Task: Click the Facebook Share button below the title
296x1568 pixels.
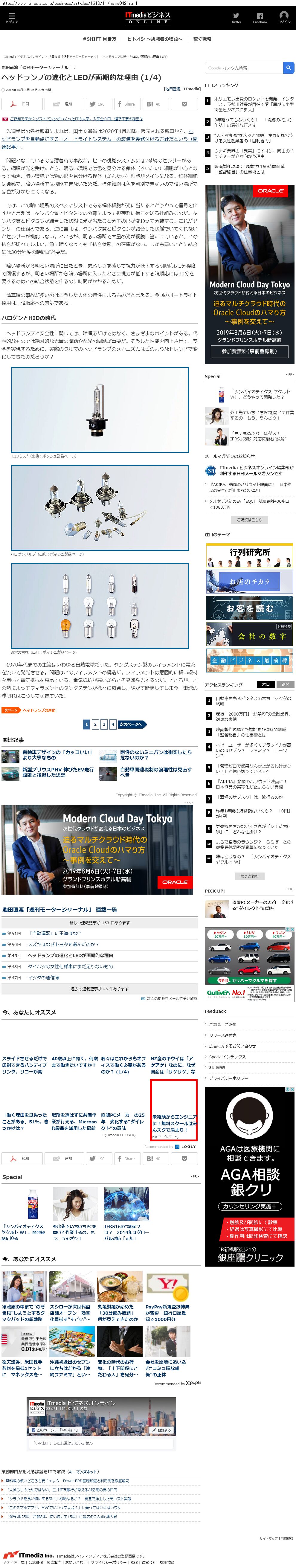Action: tap(127, 104)
